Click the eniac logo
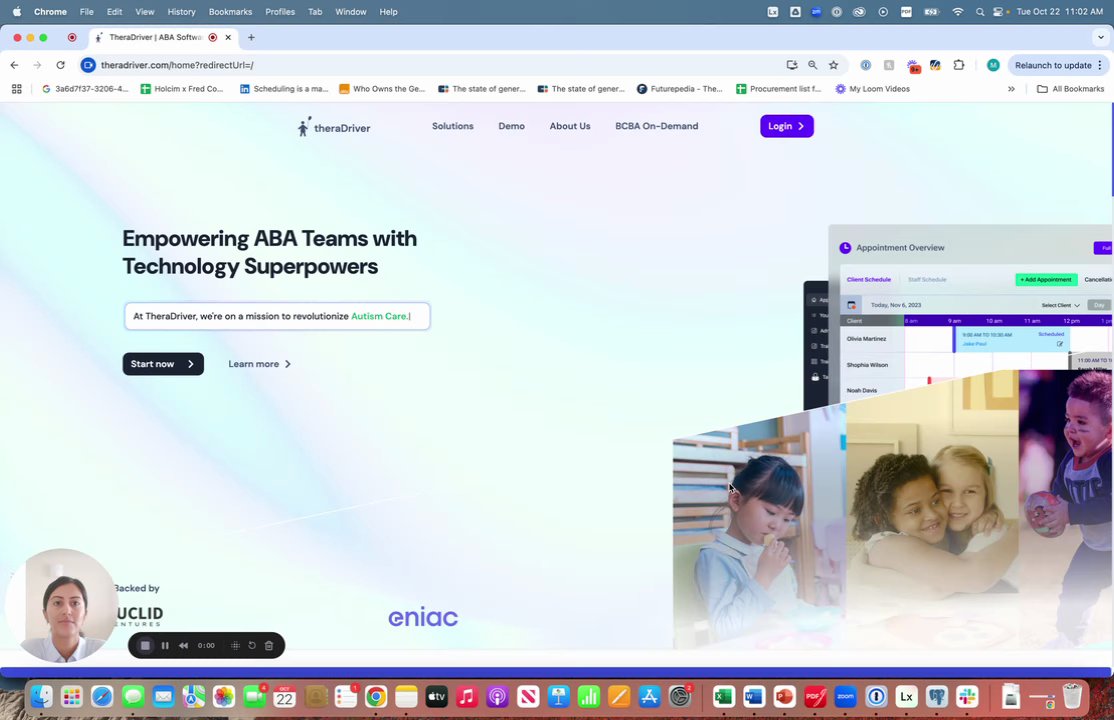1114x720 pixels. 423,617
